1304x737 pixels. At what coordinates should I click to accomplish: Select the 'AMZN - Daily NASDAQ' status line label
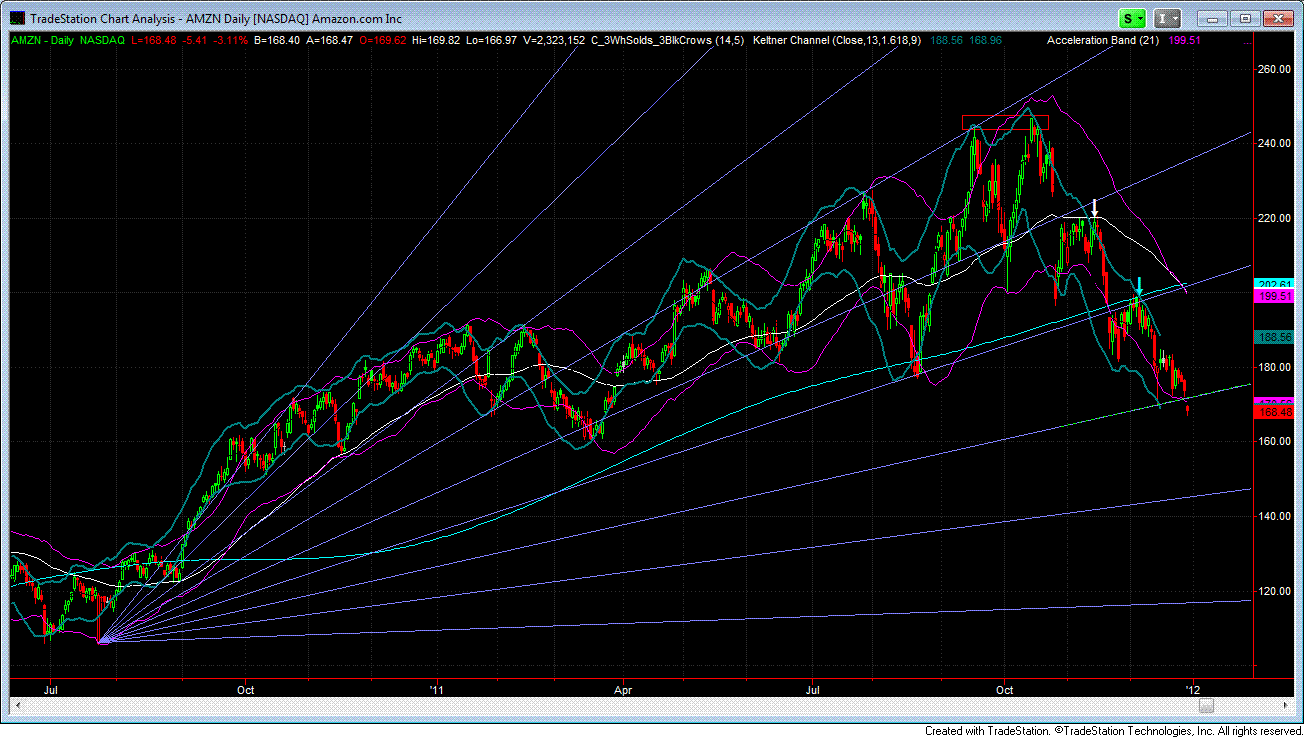pos(67,40)
